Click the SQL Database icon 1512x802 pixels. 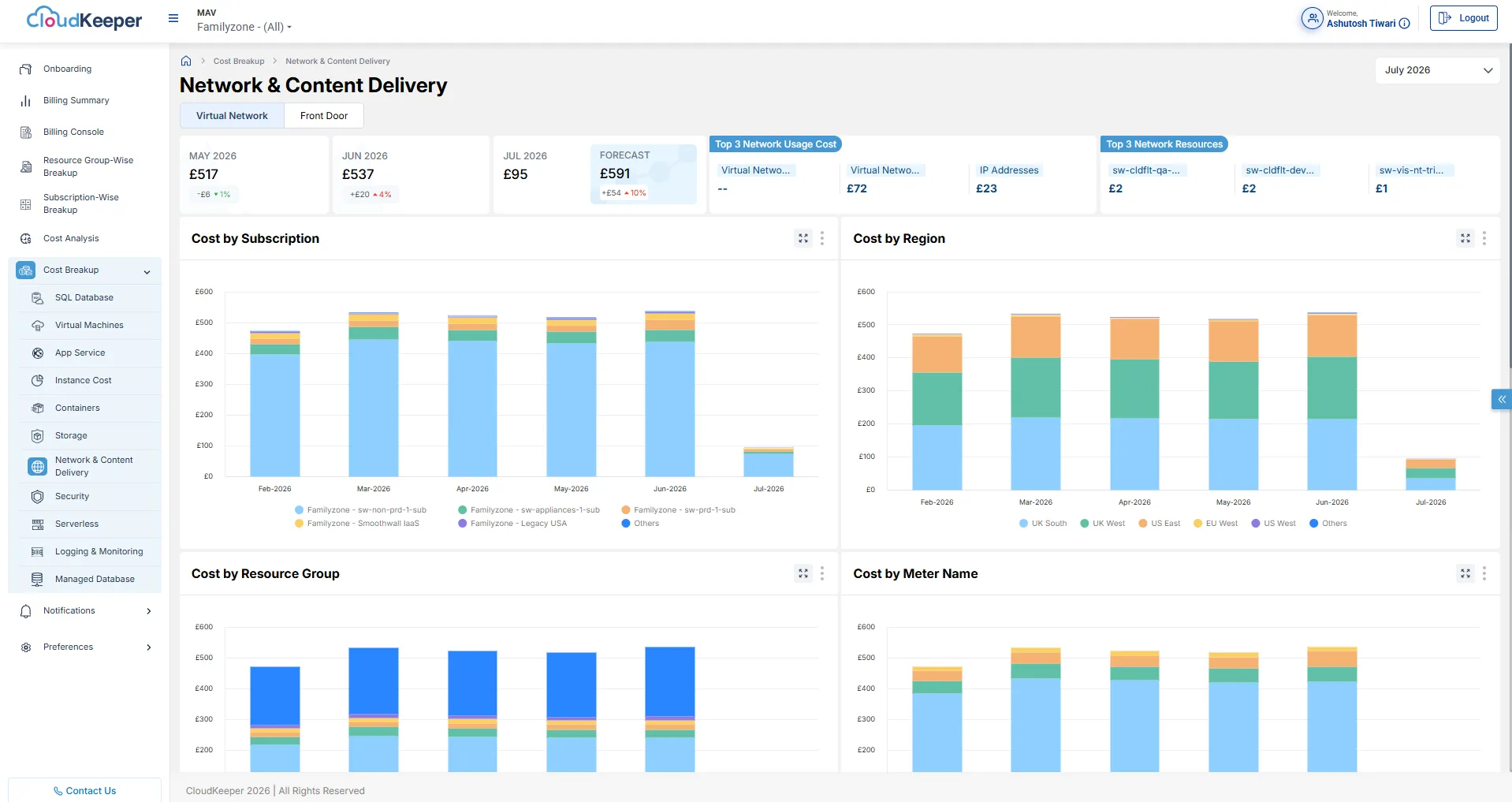coord(38,298)
